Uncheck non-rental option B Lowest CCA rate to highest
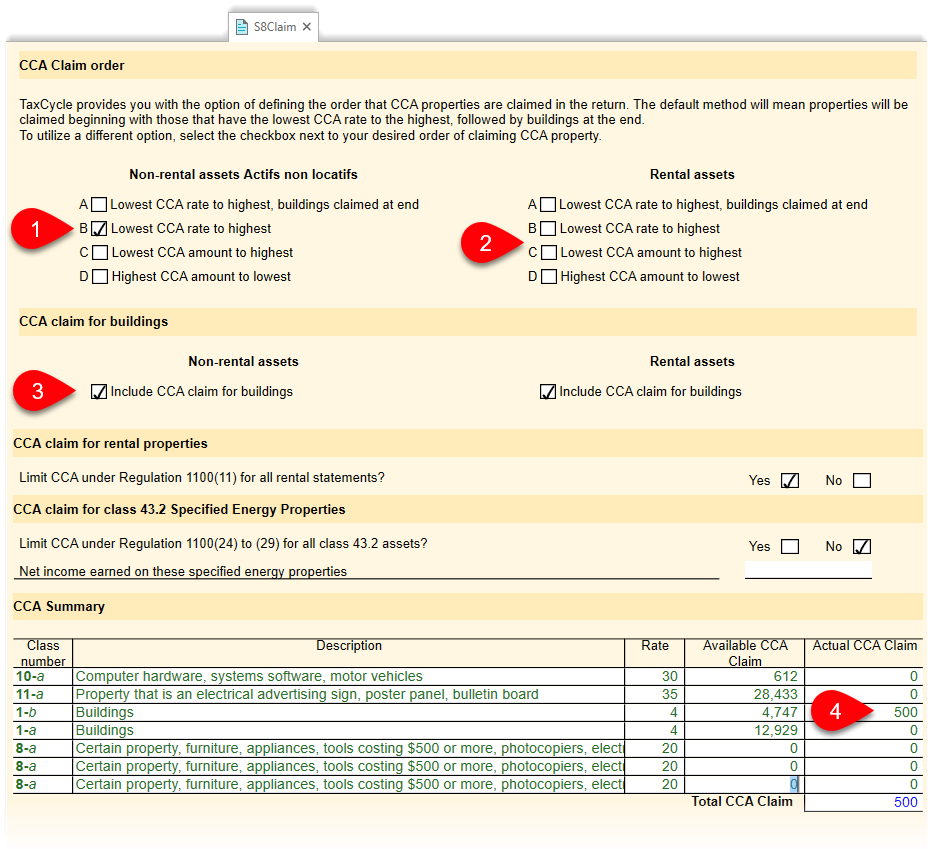Viewport: 933px width, 849px height. [99, 229]
